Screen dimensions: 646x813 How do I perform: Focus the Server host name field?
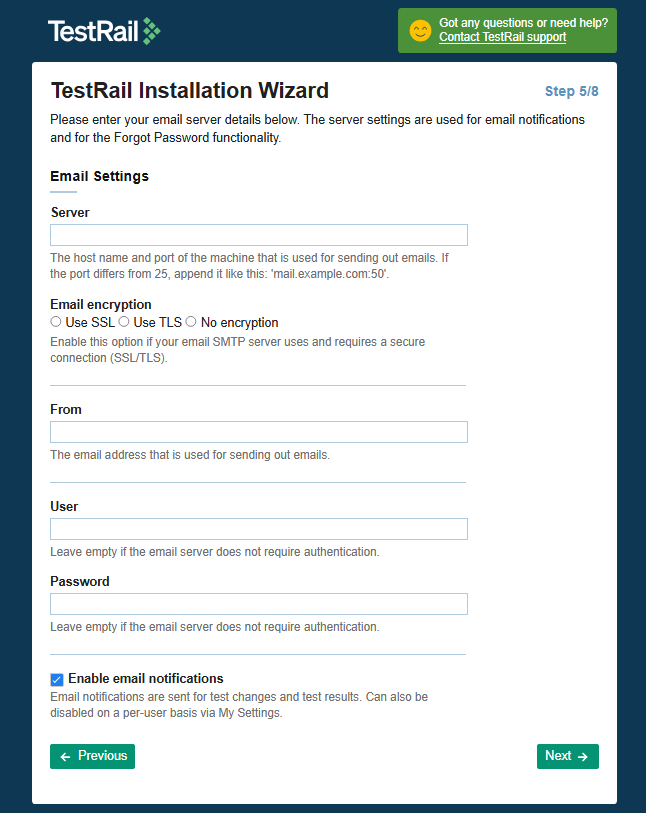(x=258, y=235)
